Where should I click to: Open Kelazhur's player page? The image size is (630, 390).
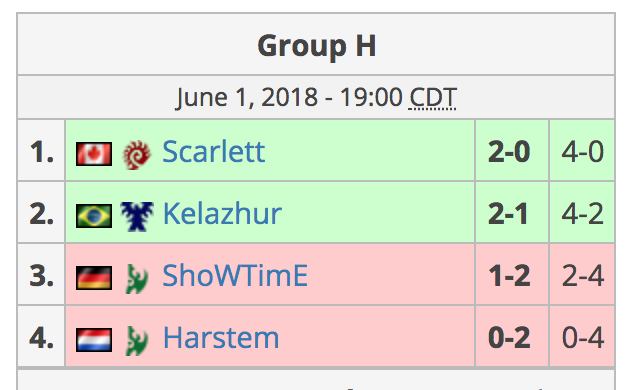point(222,214)
